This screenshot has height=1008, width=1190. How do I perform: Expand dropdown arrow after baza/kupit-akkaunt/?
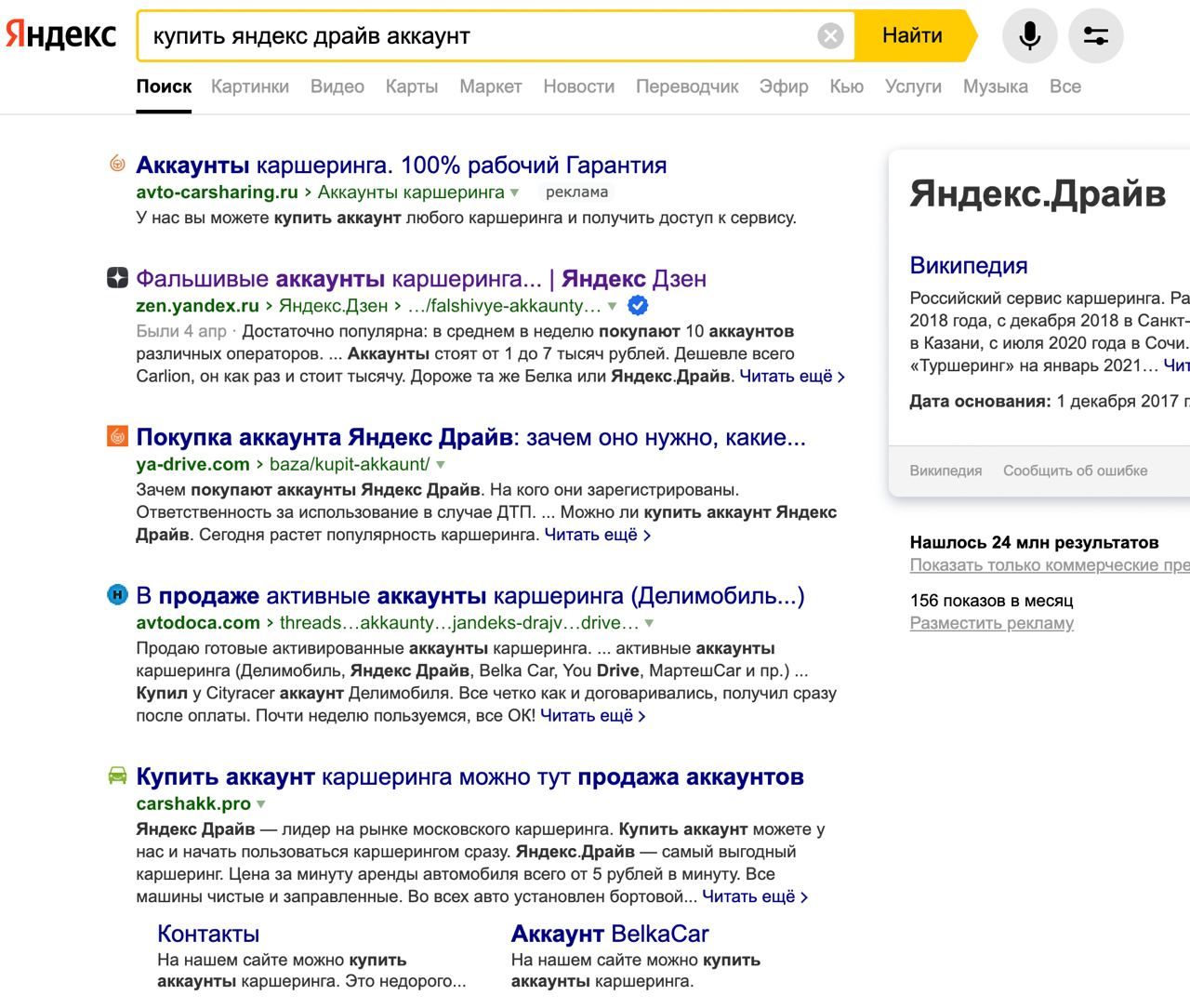click(x=441, y=465)
